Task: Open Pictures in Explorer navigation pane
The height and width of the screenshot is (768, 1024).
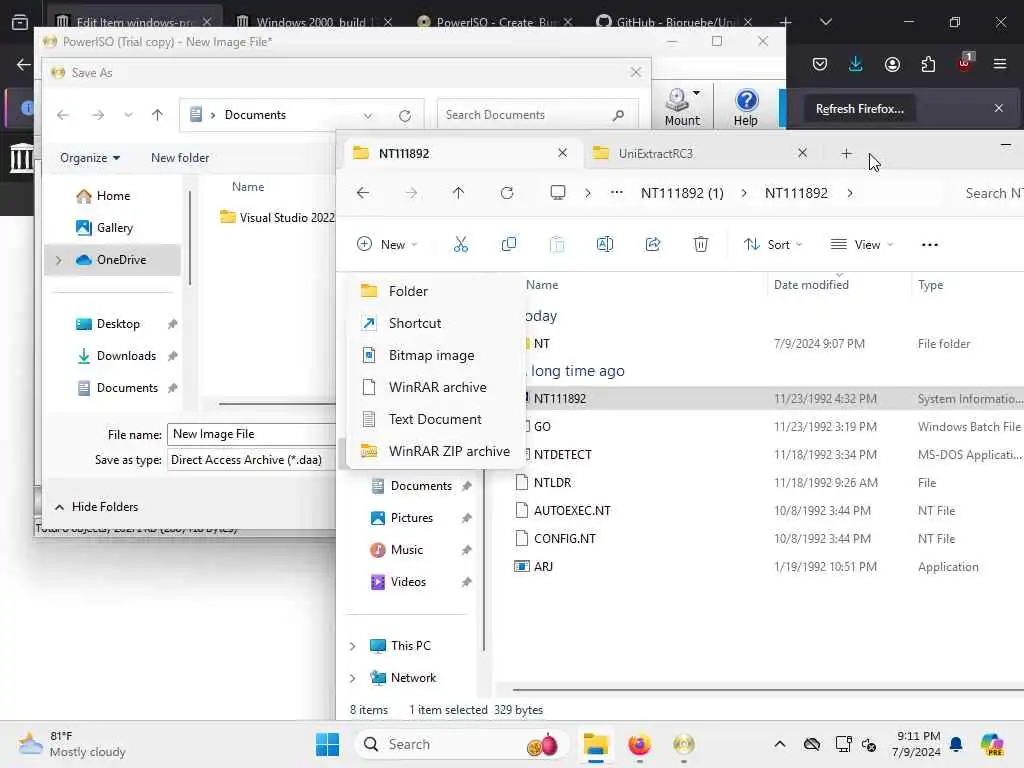Action: [x=411, y=518]
